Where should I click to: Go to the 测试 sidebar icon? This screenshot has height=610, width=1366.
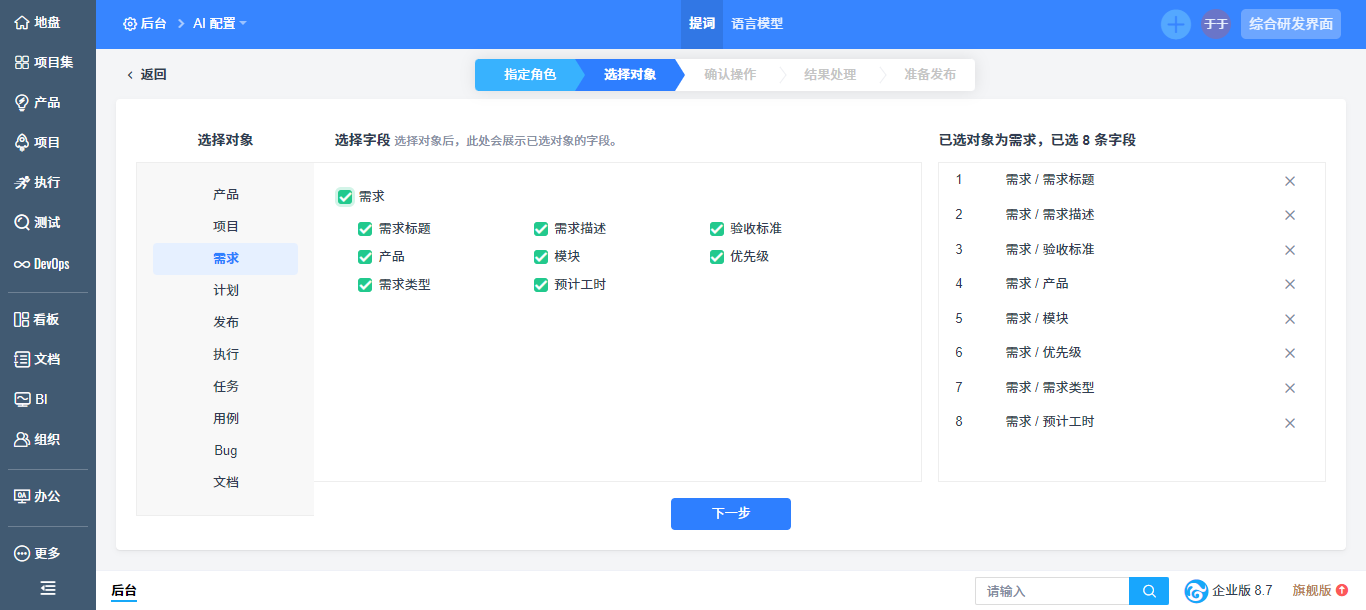coord(22,222)
